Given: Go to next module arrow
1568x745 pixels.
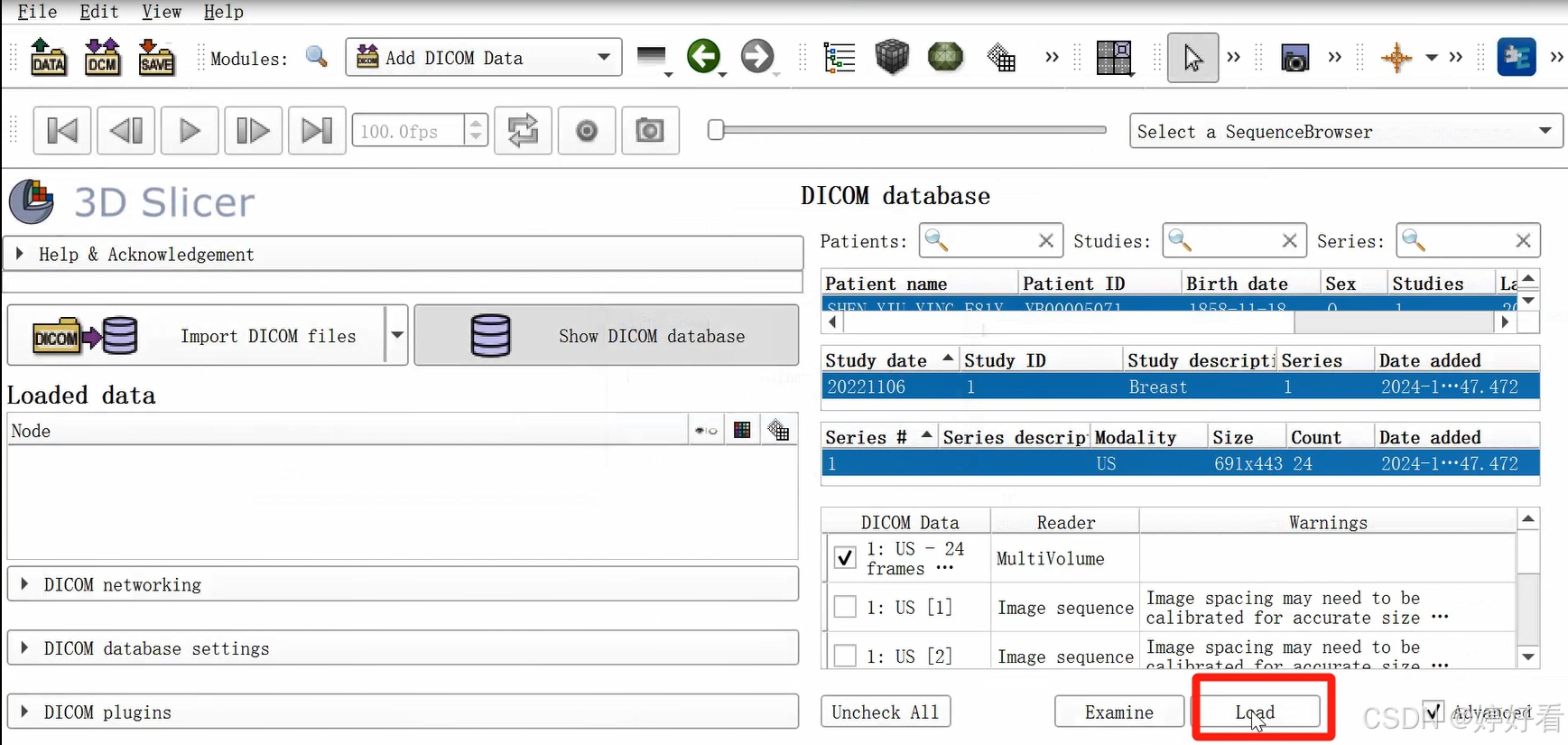Looking at the screenshot, I should (x=758, y=57).
